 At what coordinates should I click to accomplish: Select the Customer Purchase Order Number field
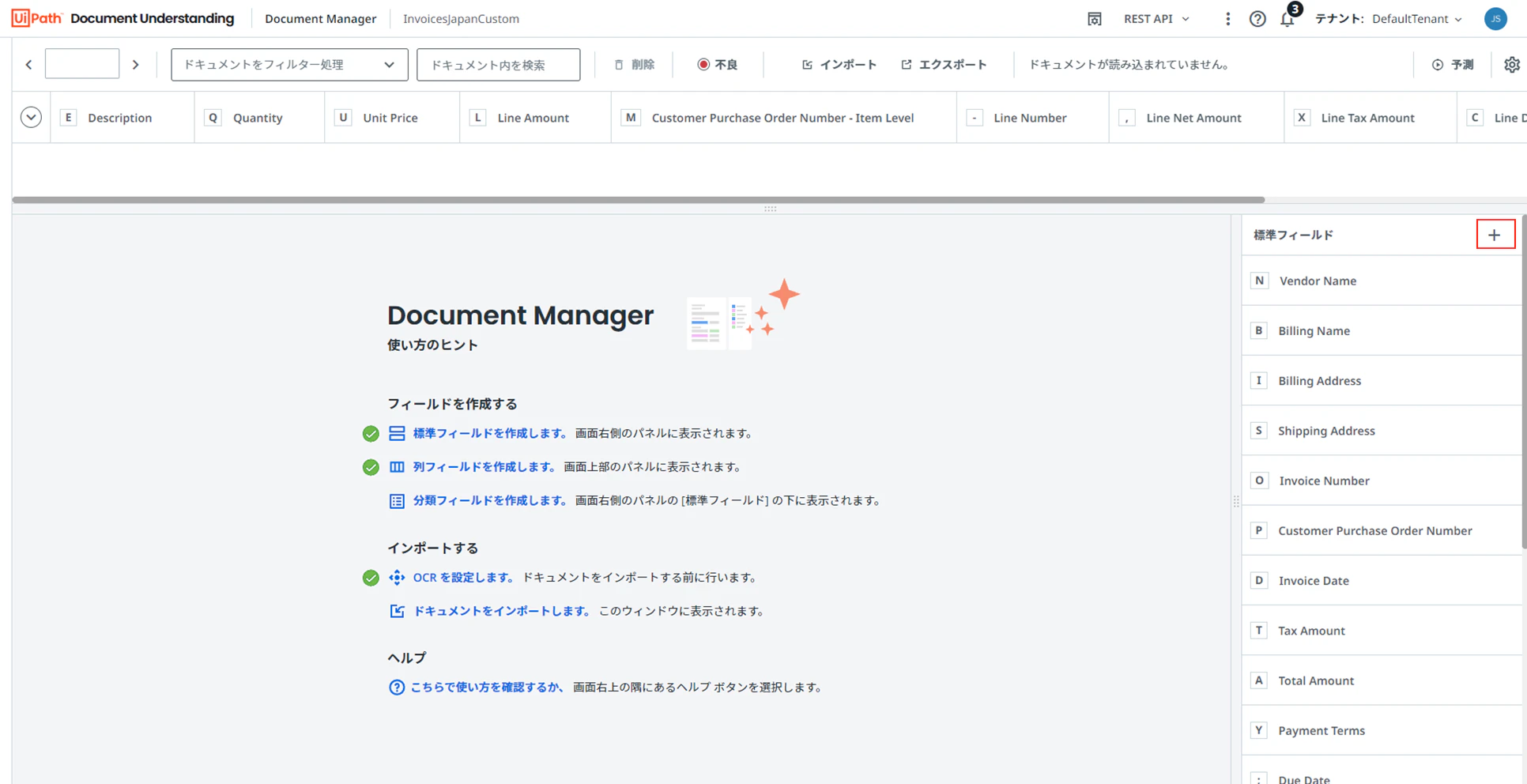(1382, 530)
